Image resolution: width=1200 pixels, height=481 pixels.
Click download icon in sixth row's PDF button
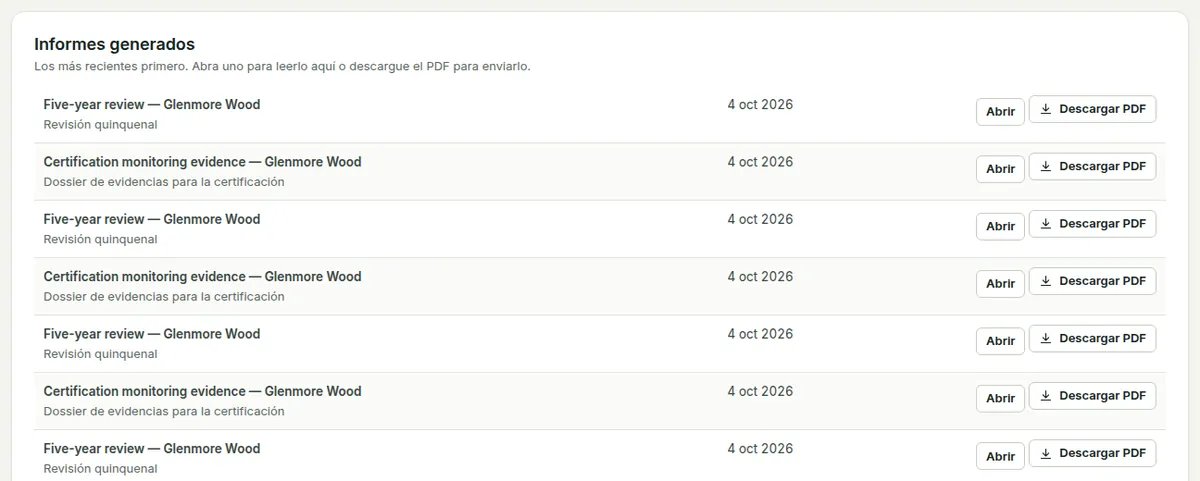[x=1046, y=396]
